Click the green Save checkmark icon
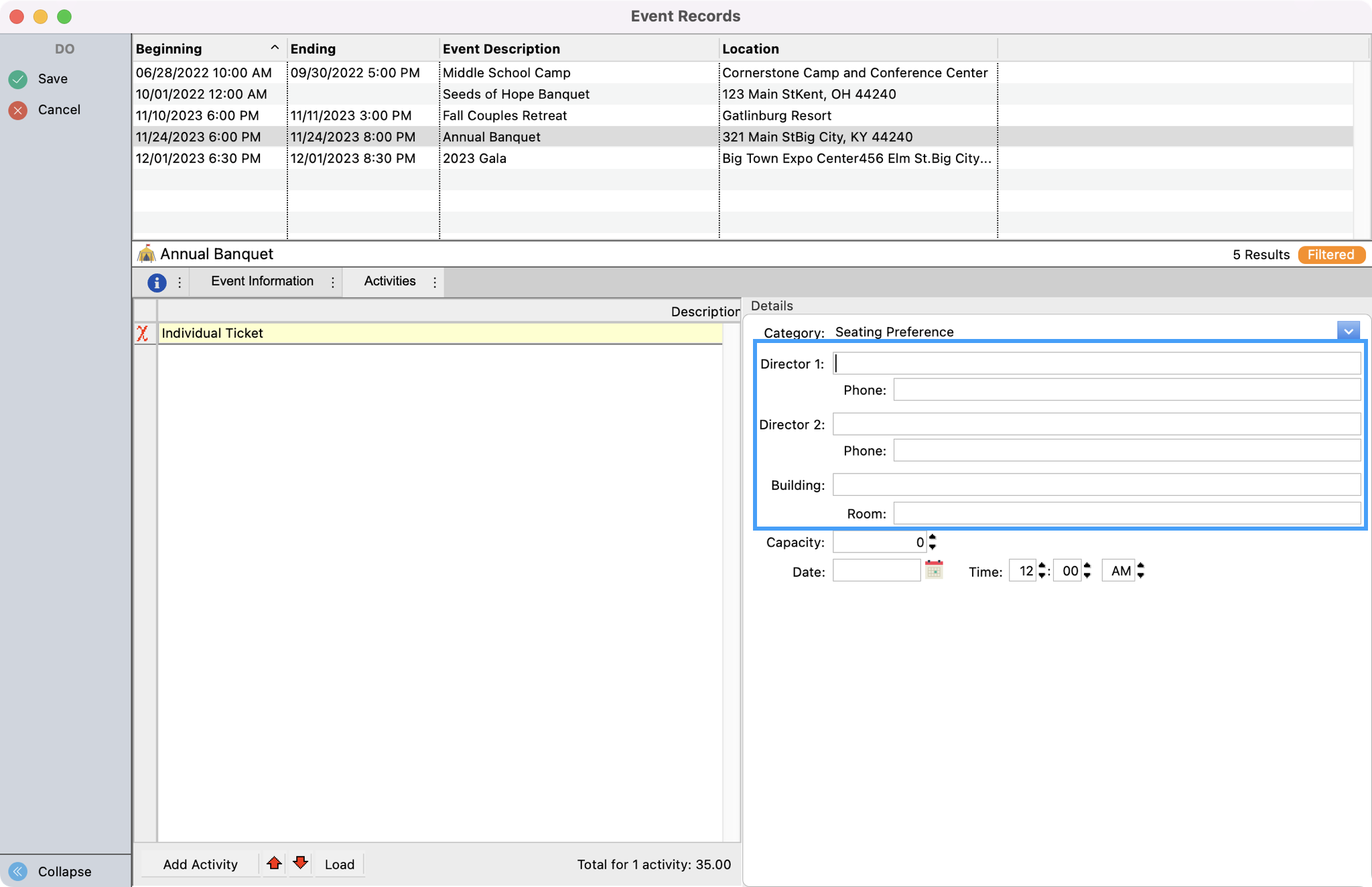This screenshot has width=1372, height=887. coord(18,79)
